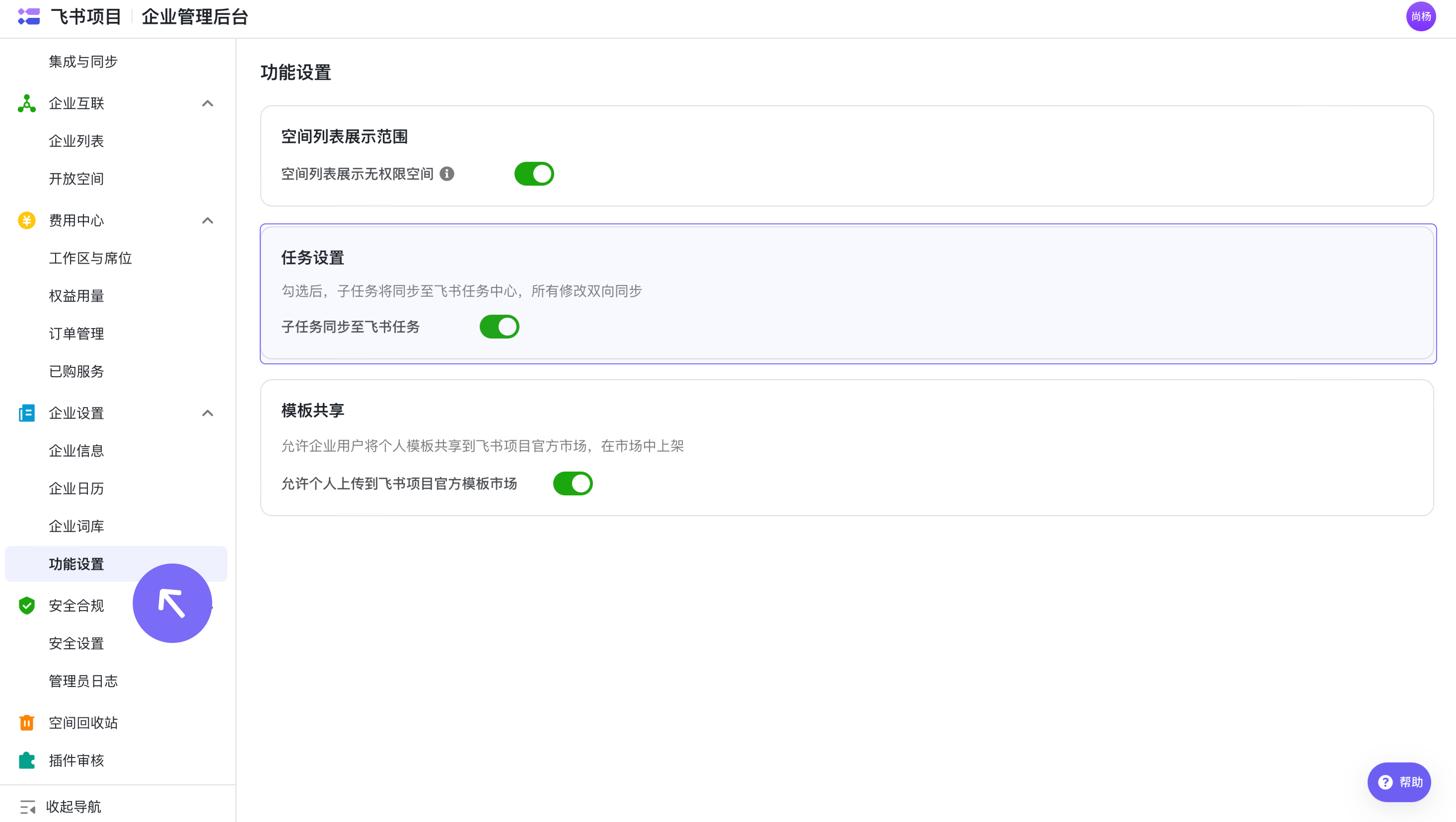Turn off 允许个人上传到飞书项目官方模板市场 switch

[573, 484]
